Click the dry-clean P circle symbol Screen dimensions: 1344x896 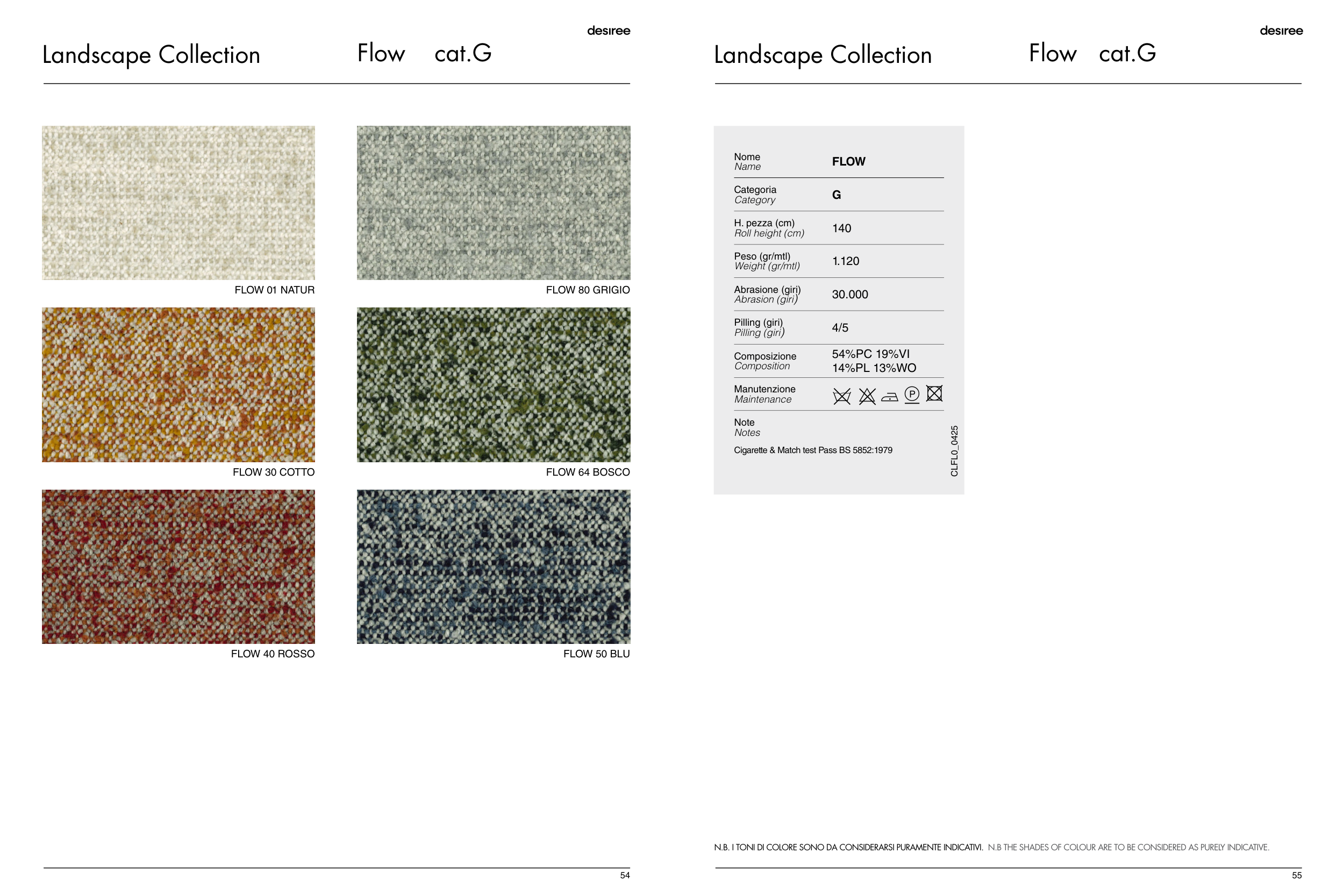(912, 395)
